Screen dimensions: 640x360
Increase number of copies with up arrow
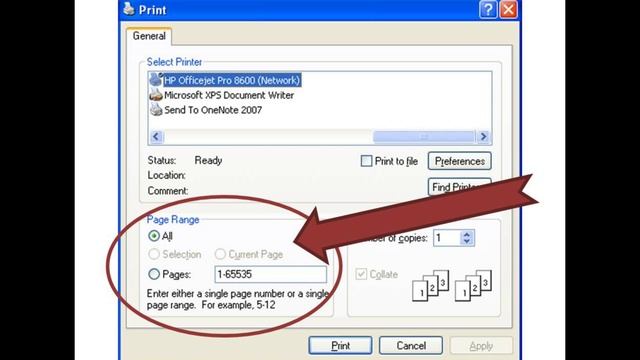[467, 234]
